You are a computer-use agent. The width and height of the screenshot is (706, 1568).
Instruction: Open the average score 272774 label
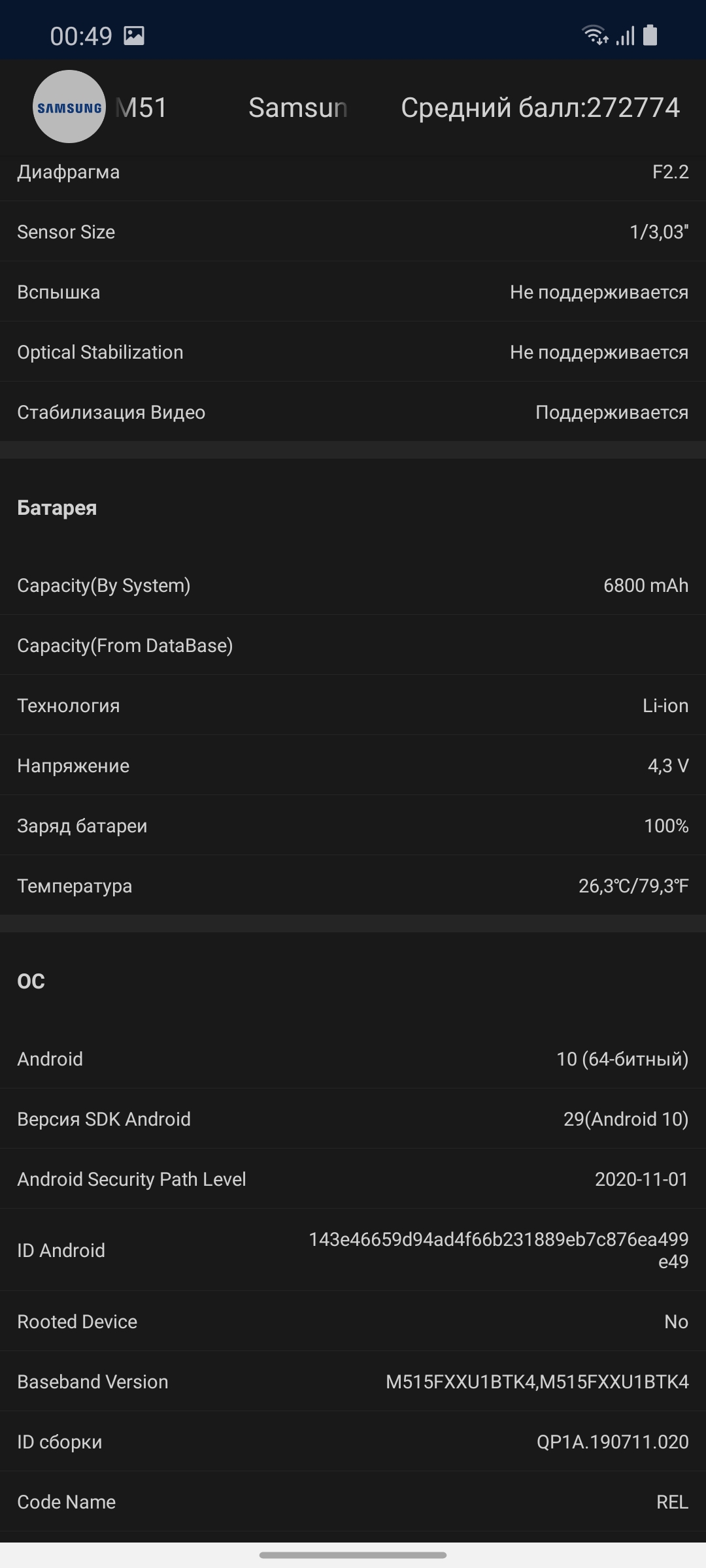540,108
